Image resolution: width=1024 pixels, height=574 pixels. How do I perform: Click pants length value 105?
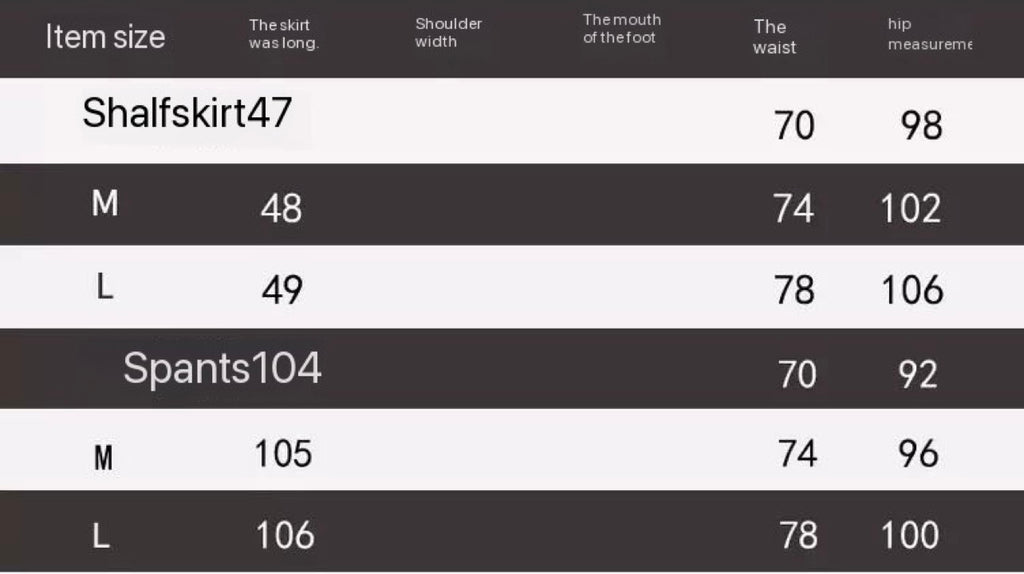(283, 454)
